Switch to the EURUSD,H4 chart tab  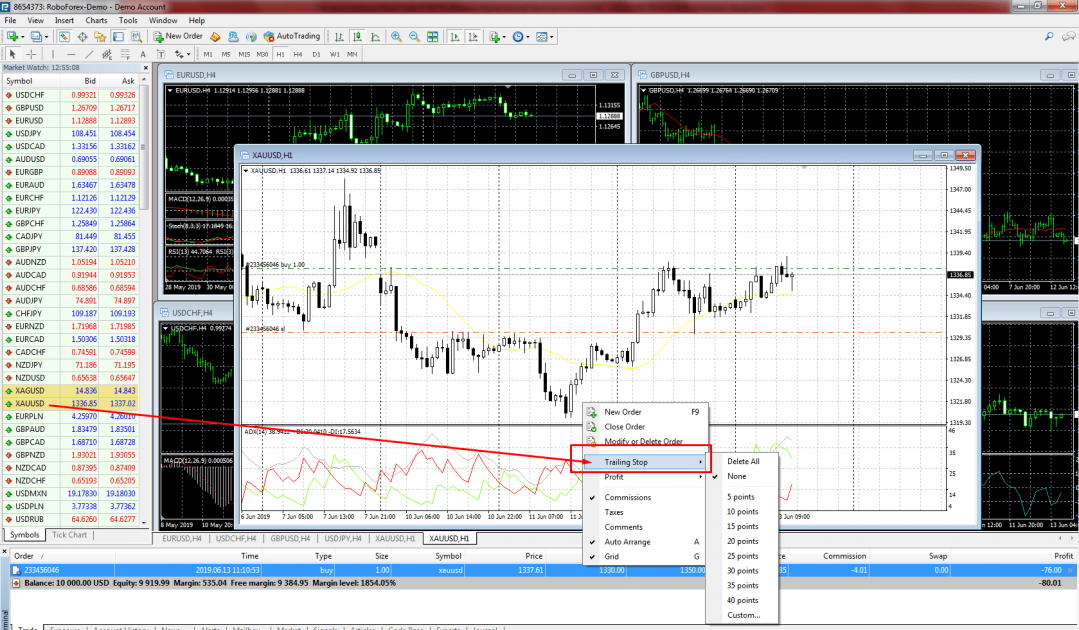182,539
